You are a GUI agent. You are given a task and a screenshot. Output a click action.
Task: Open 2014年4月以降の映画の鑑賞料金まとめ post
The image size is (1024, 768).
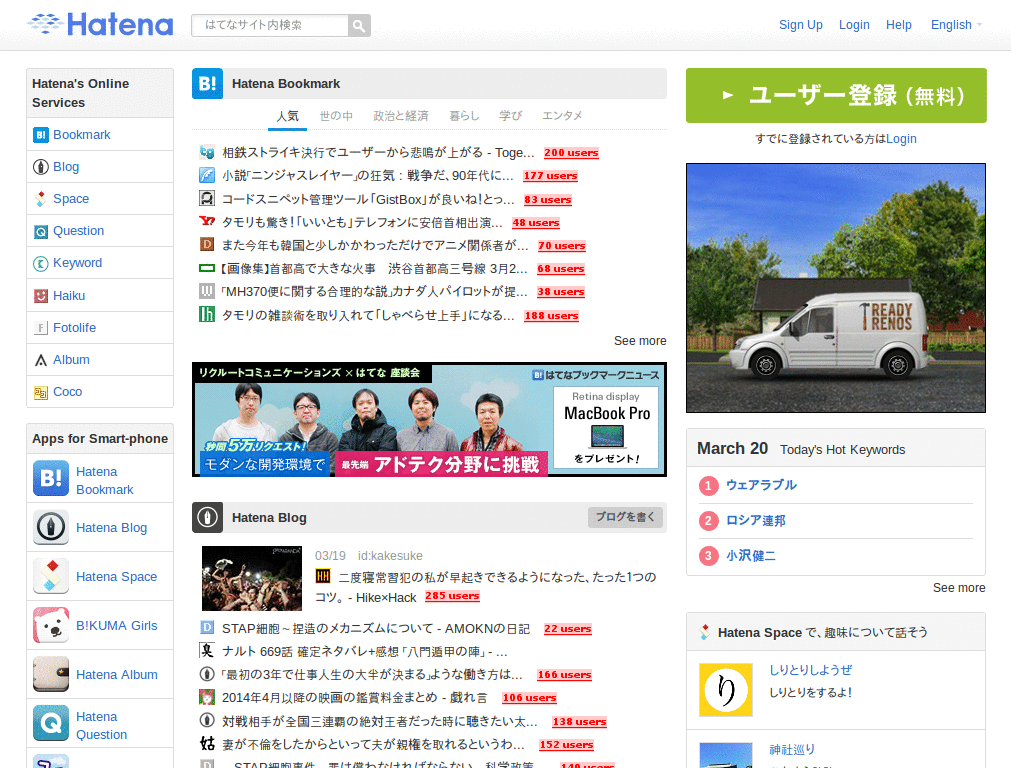click(355, 697)
